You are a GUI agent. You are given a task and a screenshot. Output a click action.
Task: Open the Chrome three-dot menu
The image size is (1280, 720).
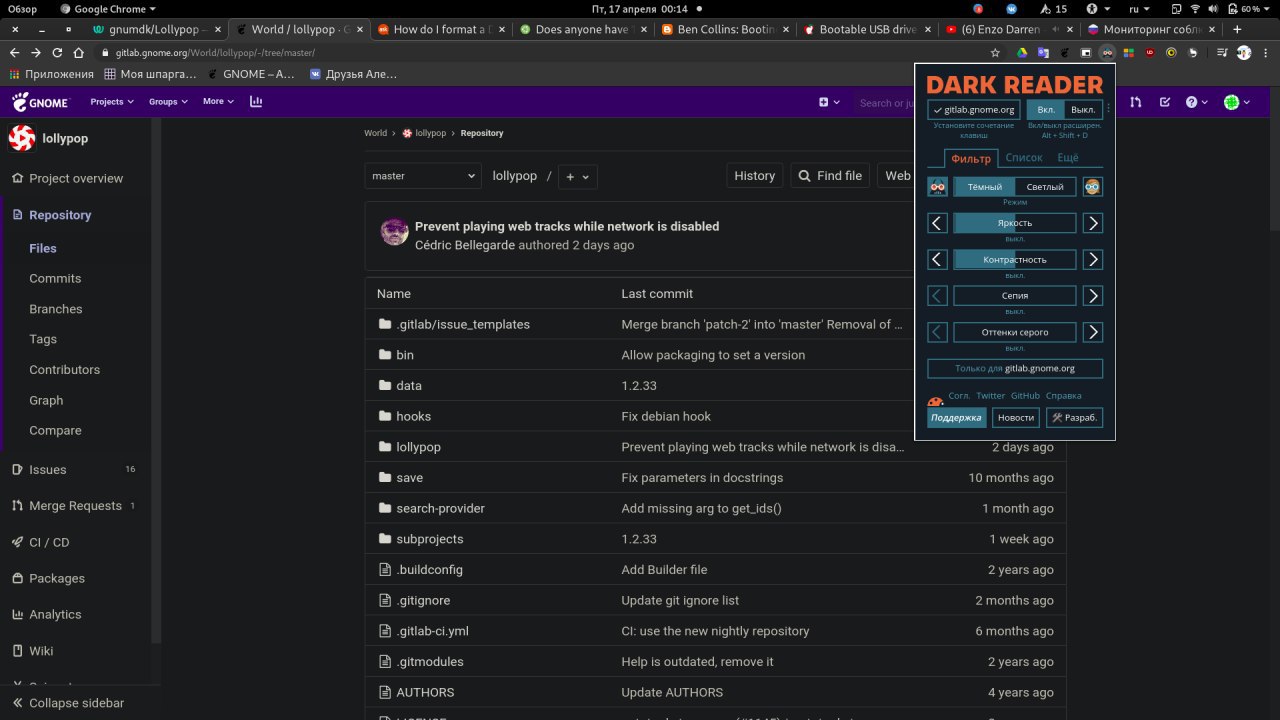tap(1265, 52)
